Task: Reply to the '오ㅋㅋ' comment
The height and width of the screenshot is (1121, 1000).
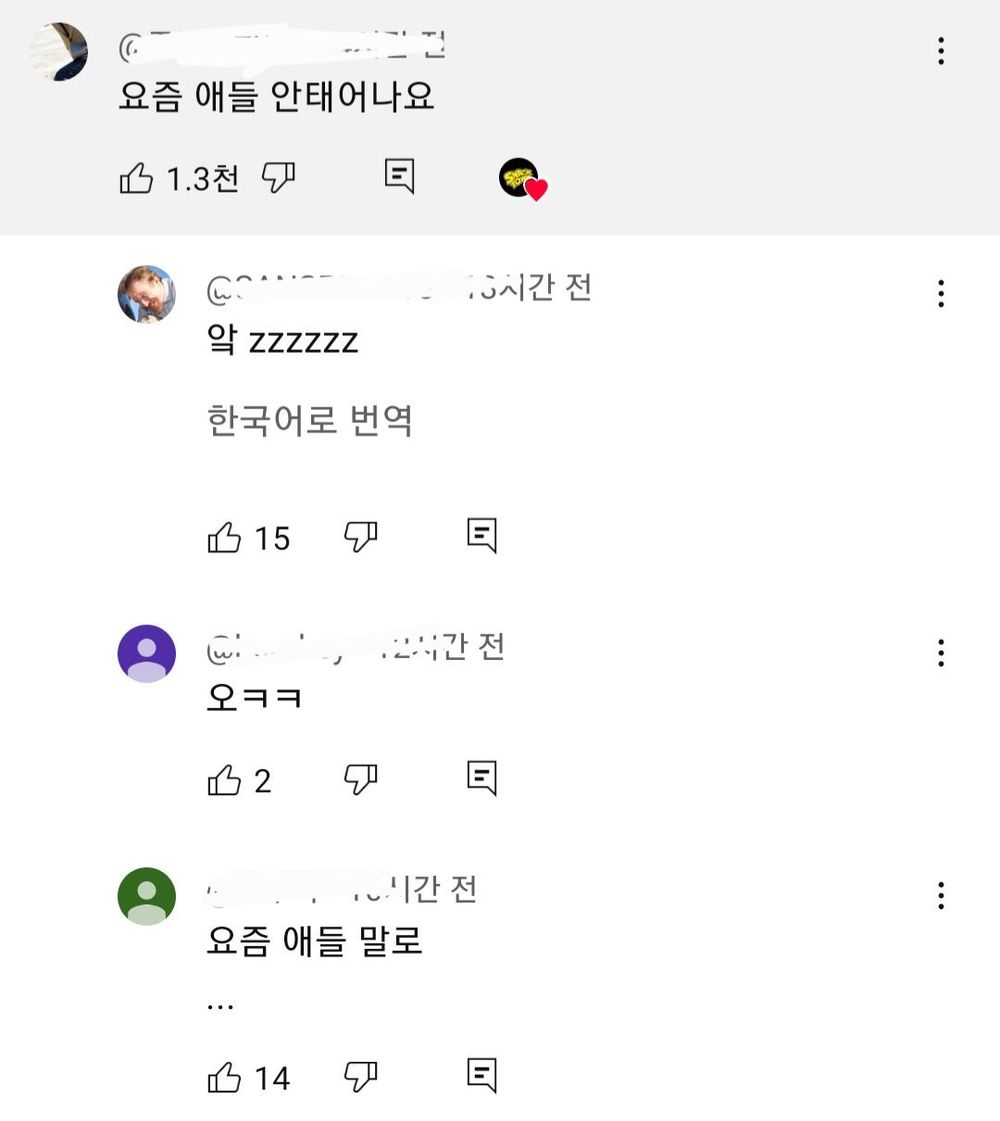Action: (x=482, y=777)
